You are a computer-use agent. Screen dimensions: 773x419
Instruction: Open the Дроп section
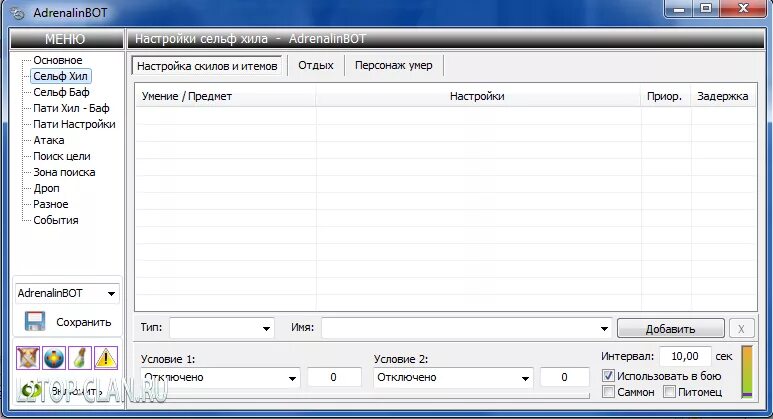click(46, 188)
